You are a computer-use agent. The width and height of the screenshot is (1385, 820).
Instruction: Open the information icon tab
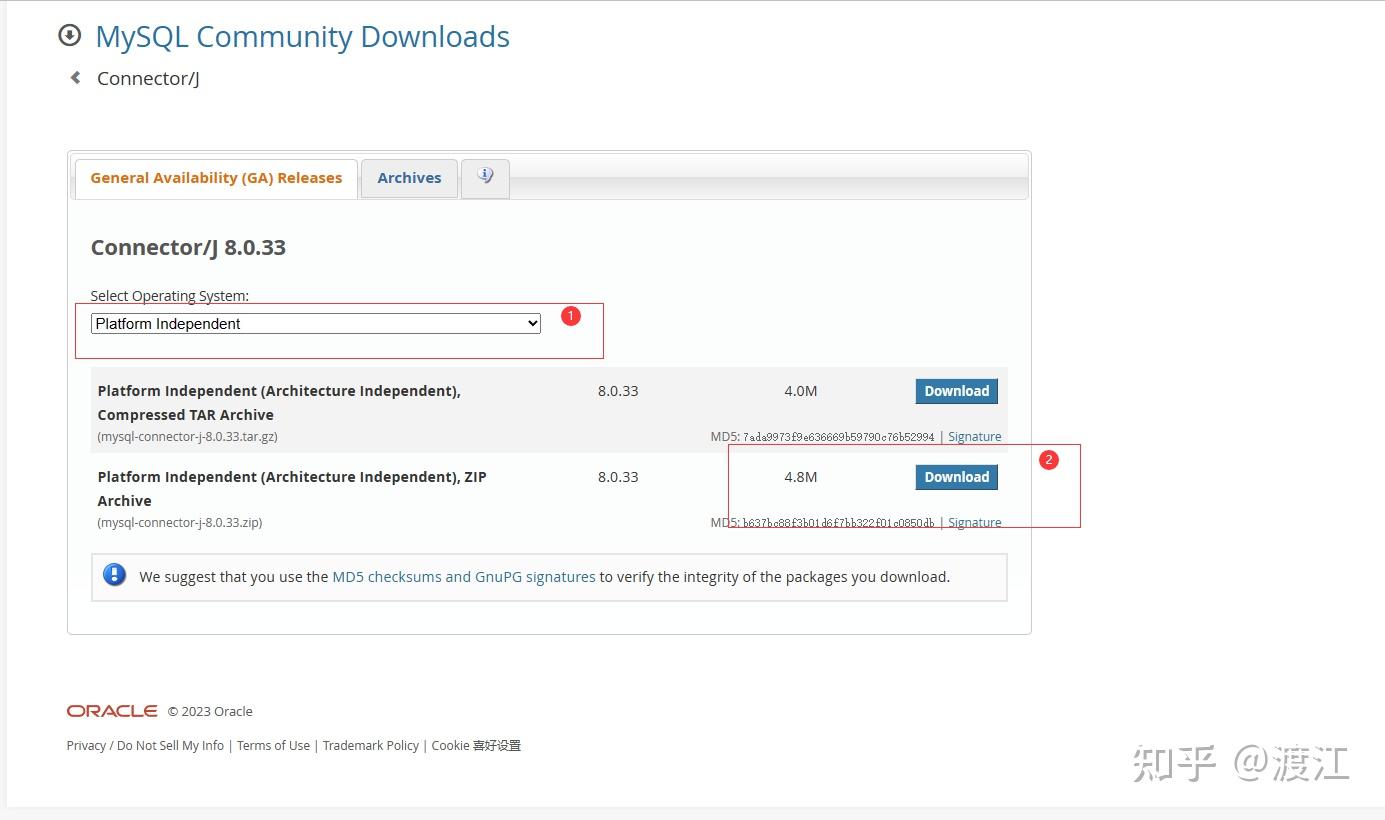[485, 178]
